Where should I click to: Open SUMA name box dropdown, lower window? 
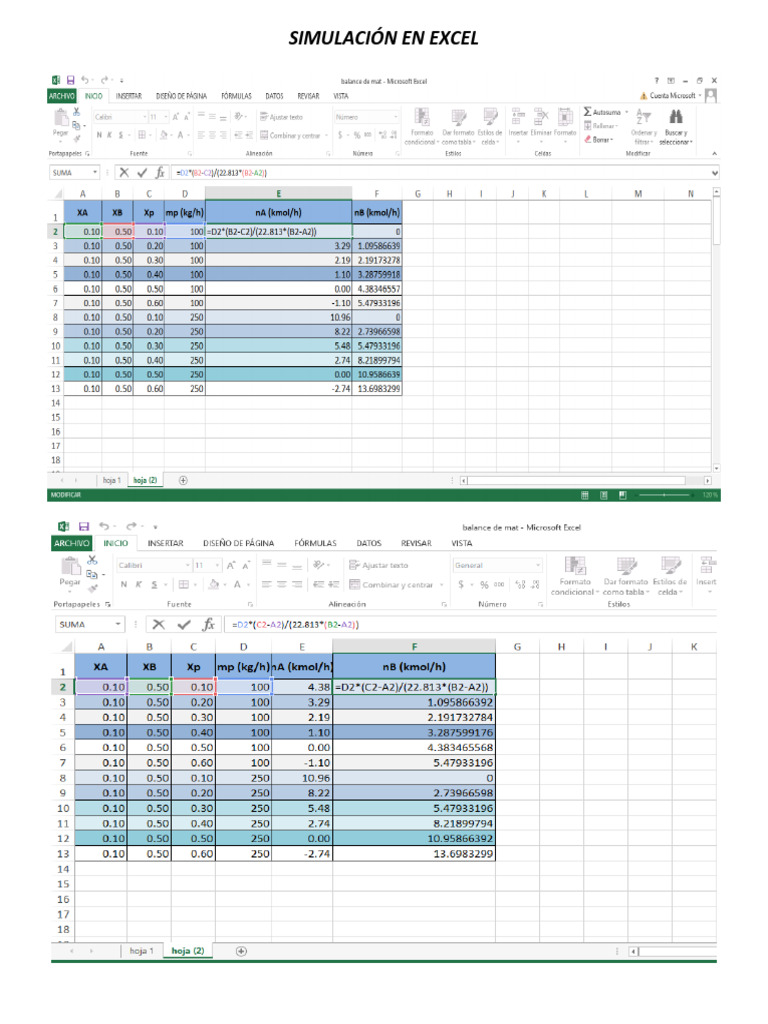point(118,624)
